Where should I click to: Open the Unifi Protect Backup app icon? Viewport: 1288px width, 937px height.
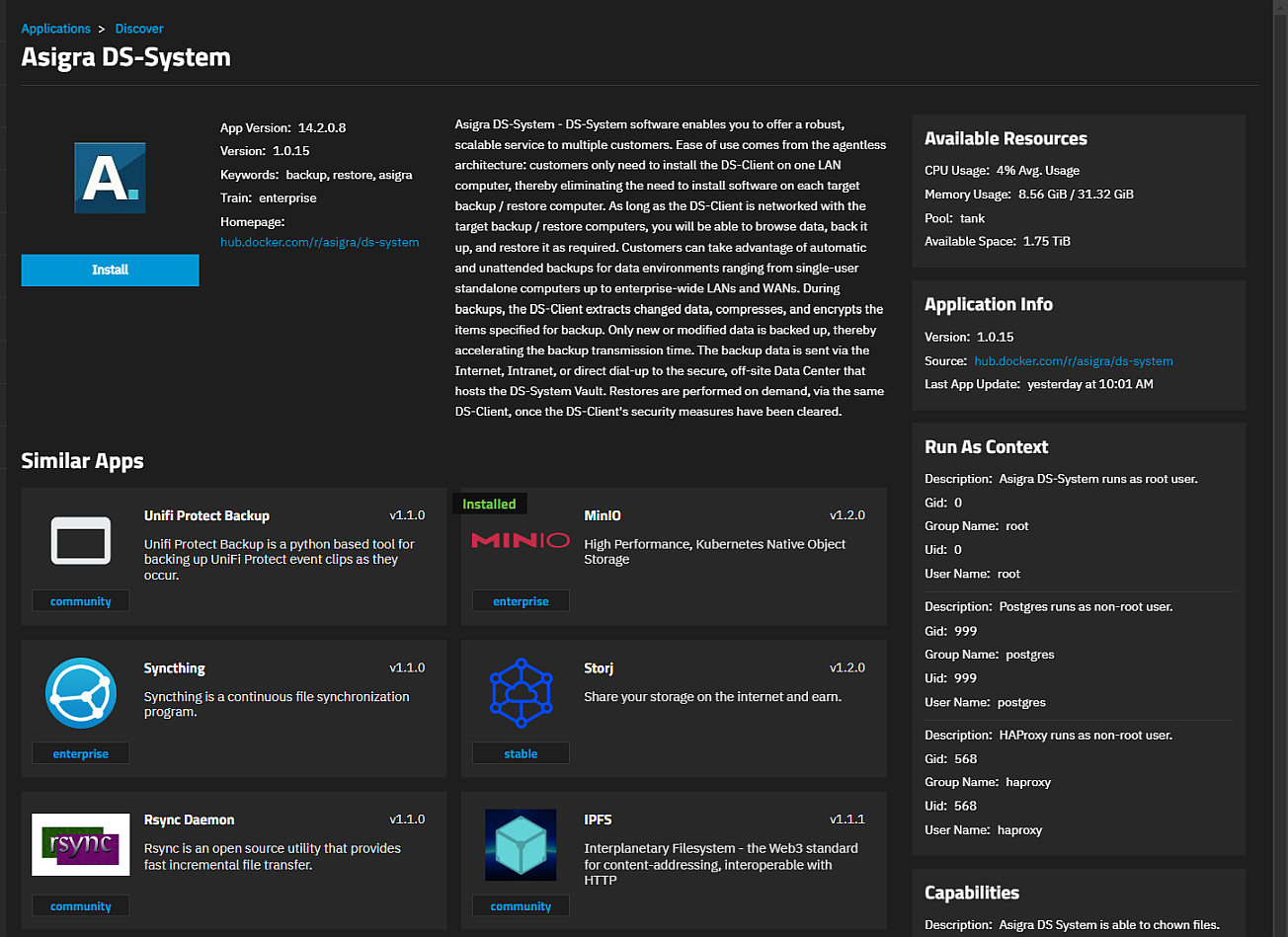point(80,540)
